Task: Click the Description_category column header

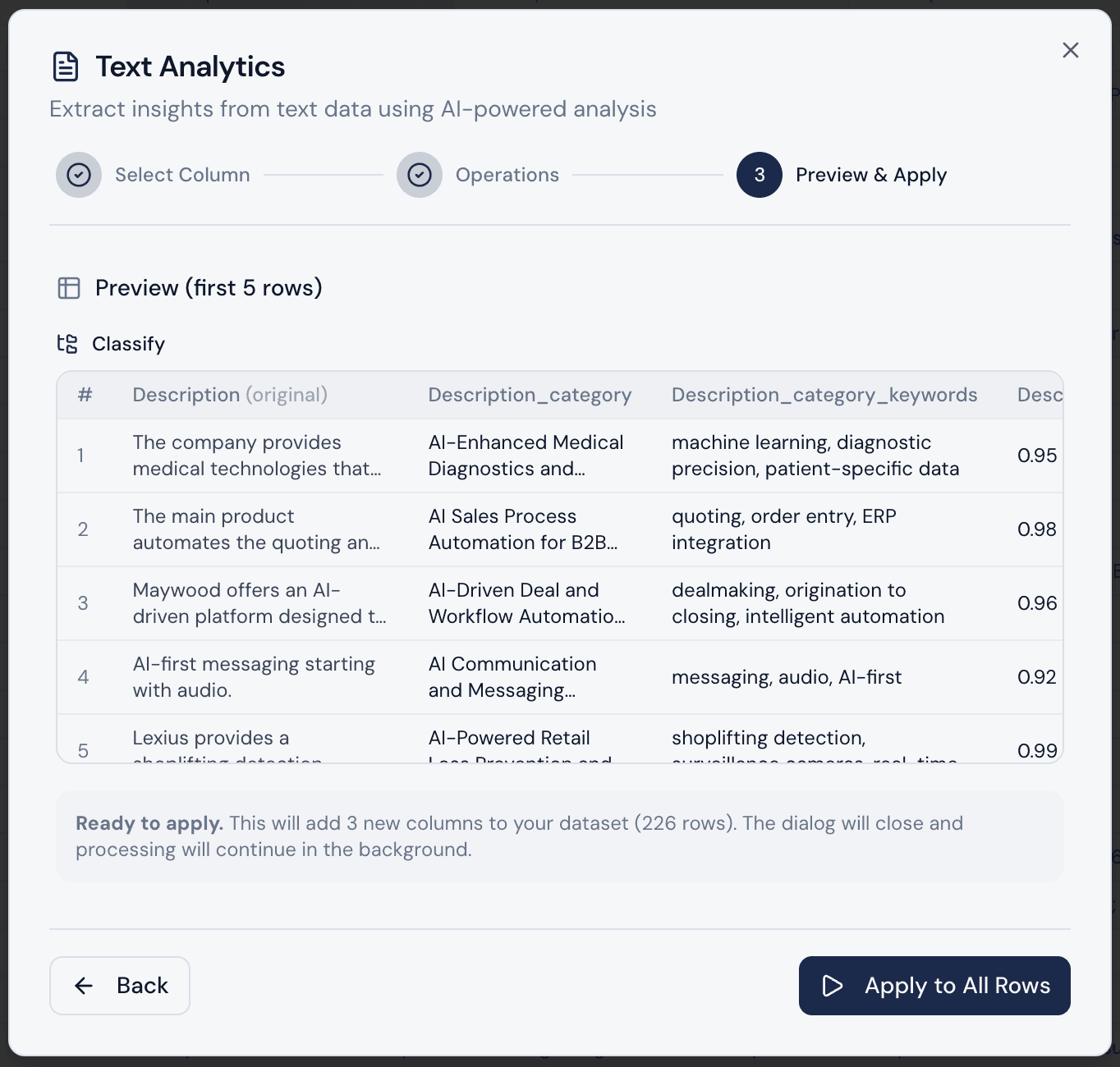Action: point(530,395)
